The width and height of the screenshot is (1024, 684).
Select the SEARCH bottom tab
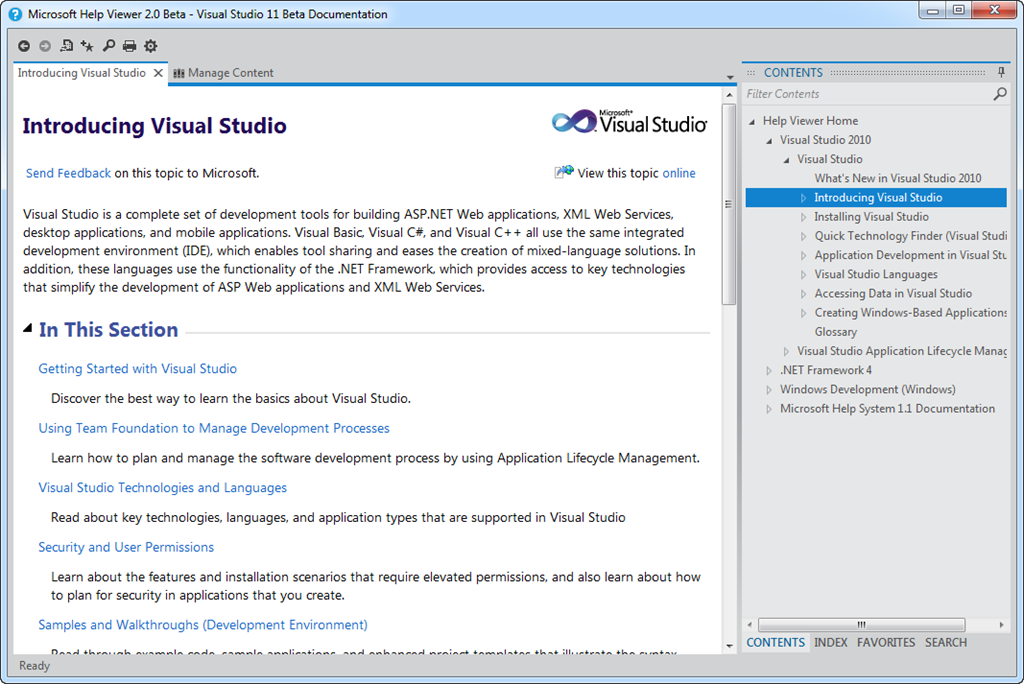coord(946,642)
